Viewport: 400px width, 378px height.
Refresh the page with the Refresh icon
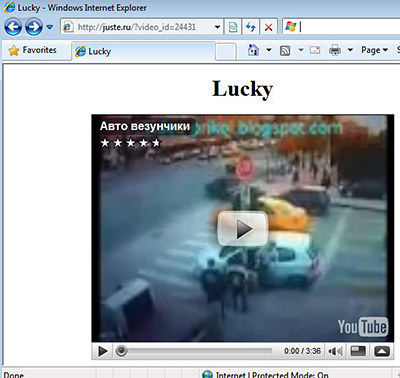pos(250,27)
